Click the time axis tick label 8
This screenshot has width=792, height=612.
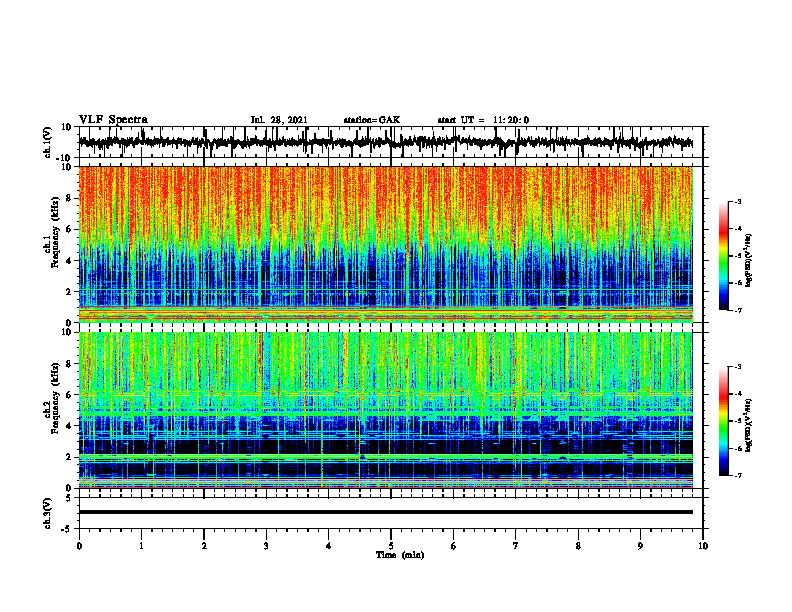point(578,546)
